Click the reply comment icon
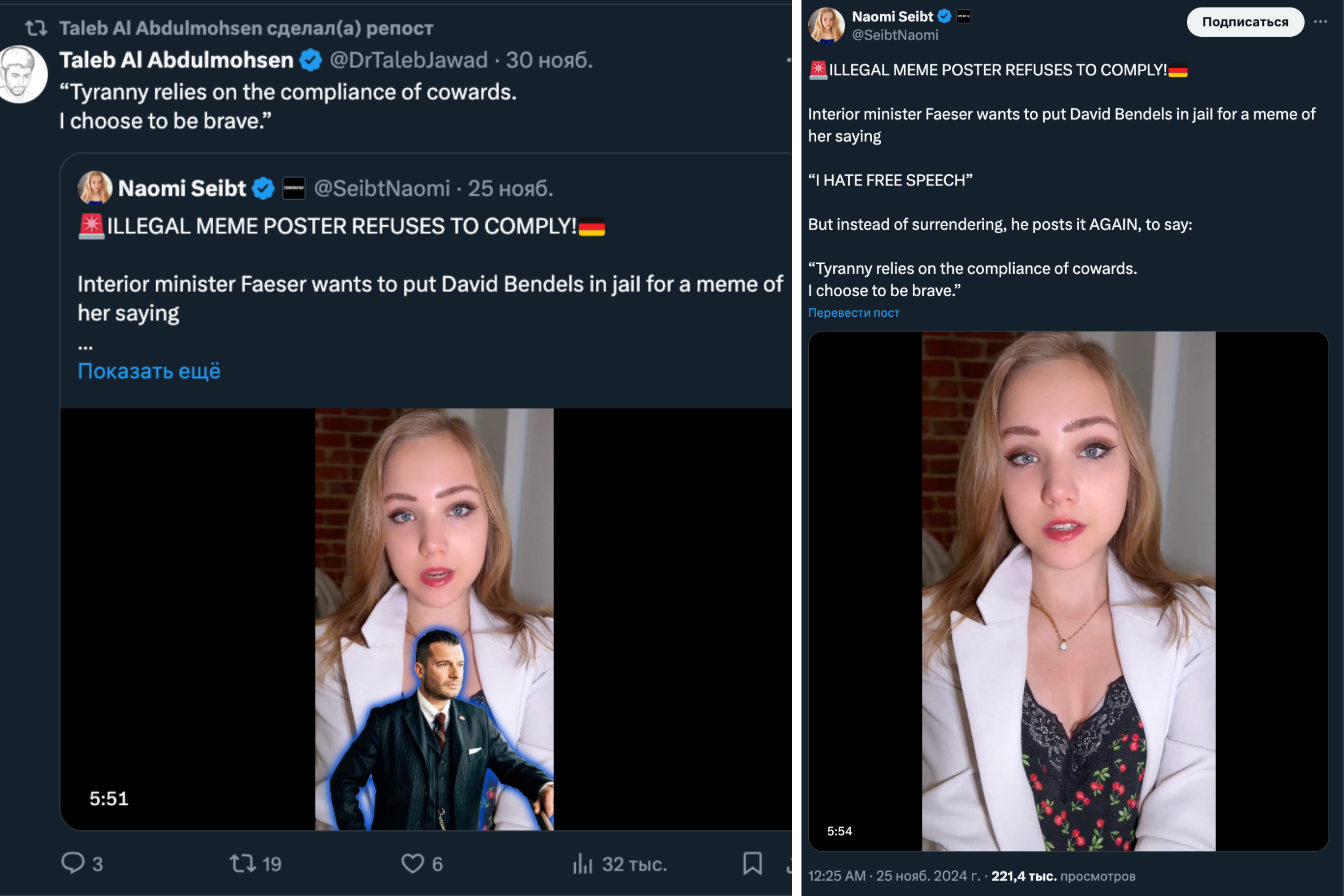The image size is (1344, 896). [x=73, y=863]
